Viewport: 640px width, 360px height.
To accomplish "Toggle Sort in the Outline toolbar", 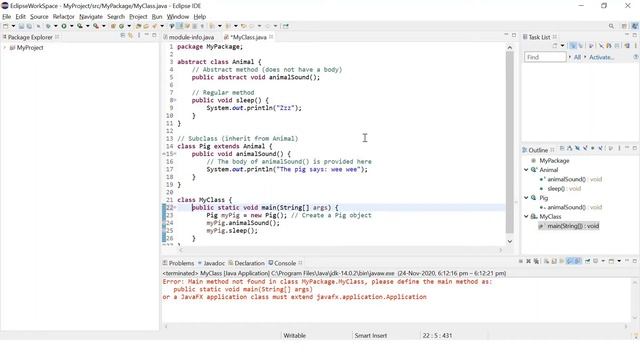I will click(569, 148).
